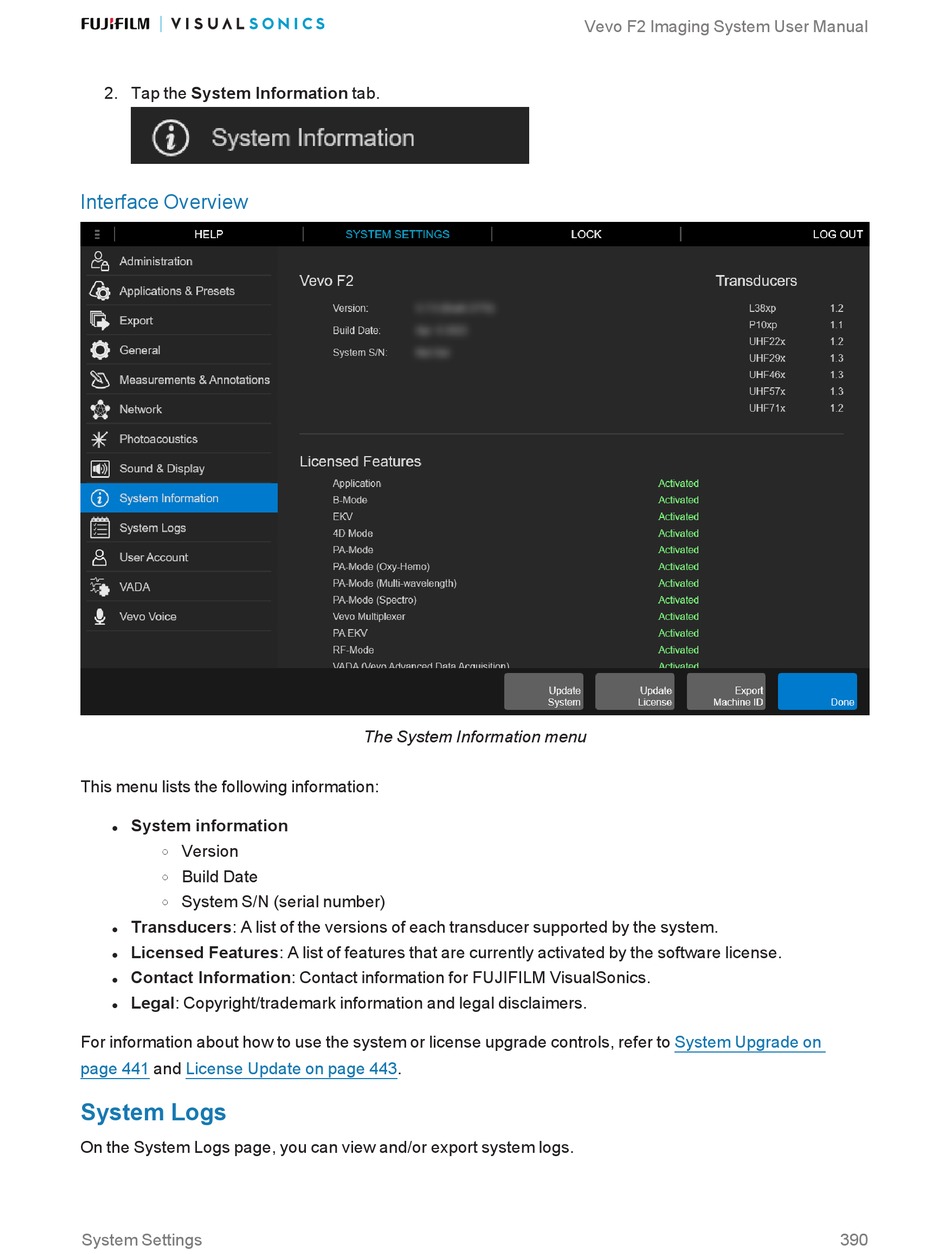Screen dimensions: 950x1254
Task: Click the System Information info icon in sidebar
Action: point(99,498)
